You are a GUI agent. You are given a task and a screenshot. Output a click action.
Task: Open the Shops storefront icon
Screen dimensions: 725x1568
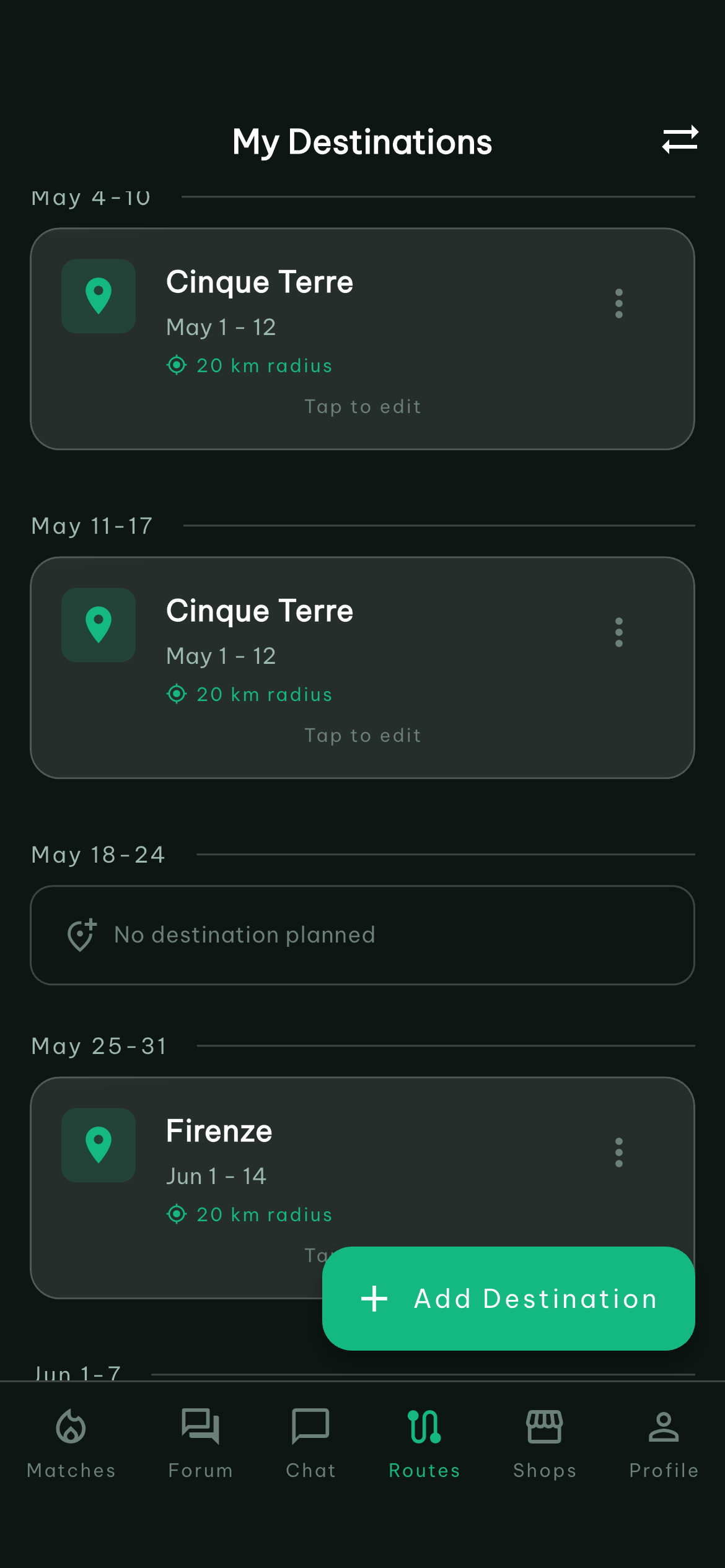(545, 1426)
